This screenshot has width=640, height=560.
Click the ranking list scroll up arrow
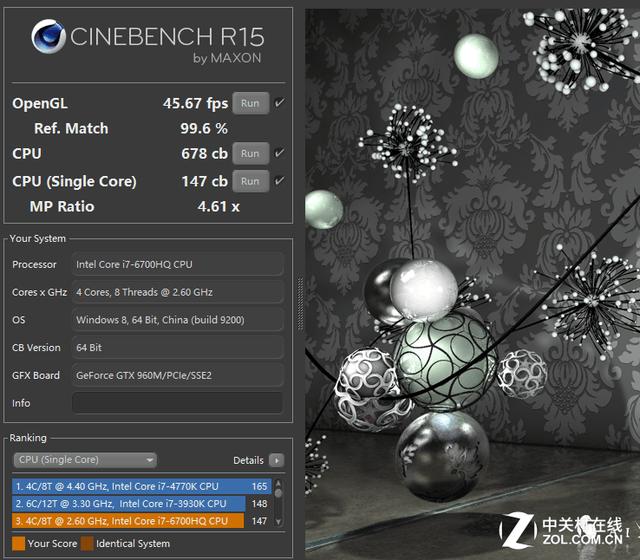coord(279,483)
